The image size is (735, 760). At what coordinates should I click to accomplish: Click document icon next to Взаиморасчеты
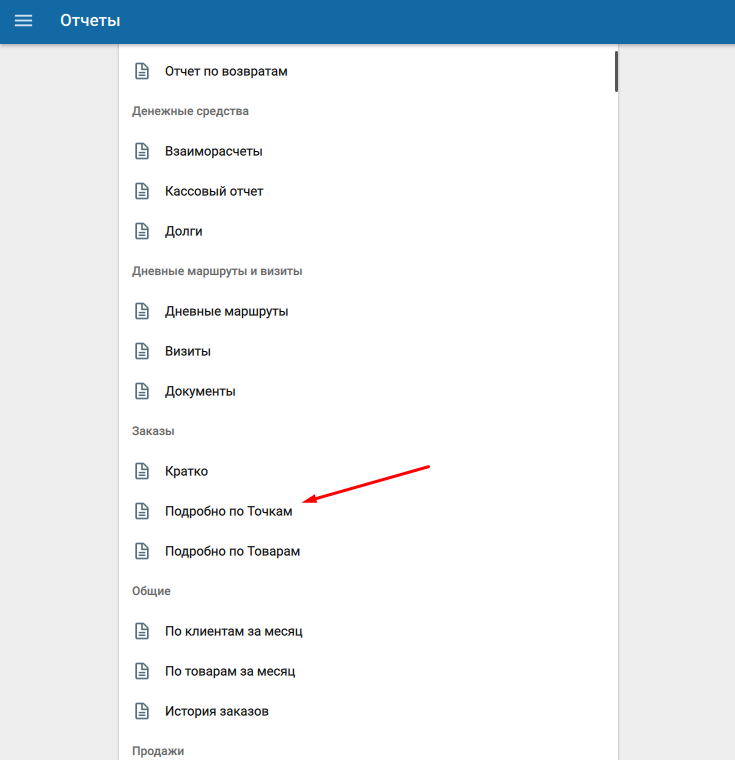142,151
